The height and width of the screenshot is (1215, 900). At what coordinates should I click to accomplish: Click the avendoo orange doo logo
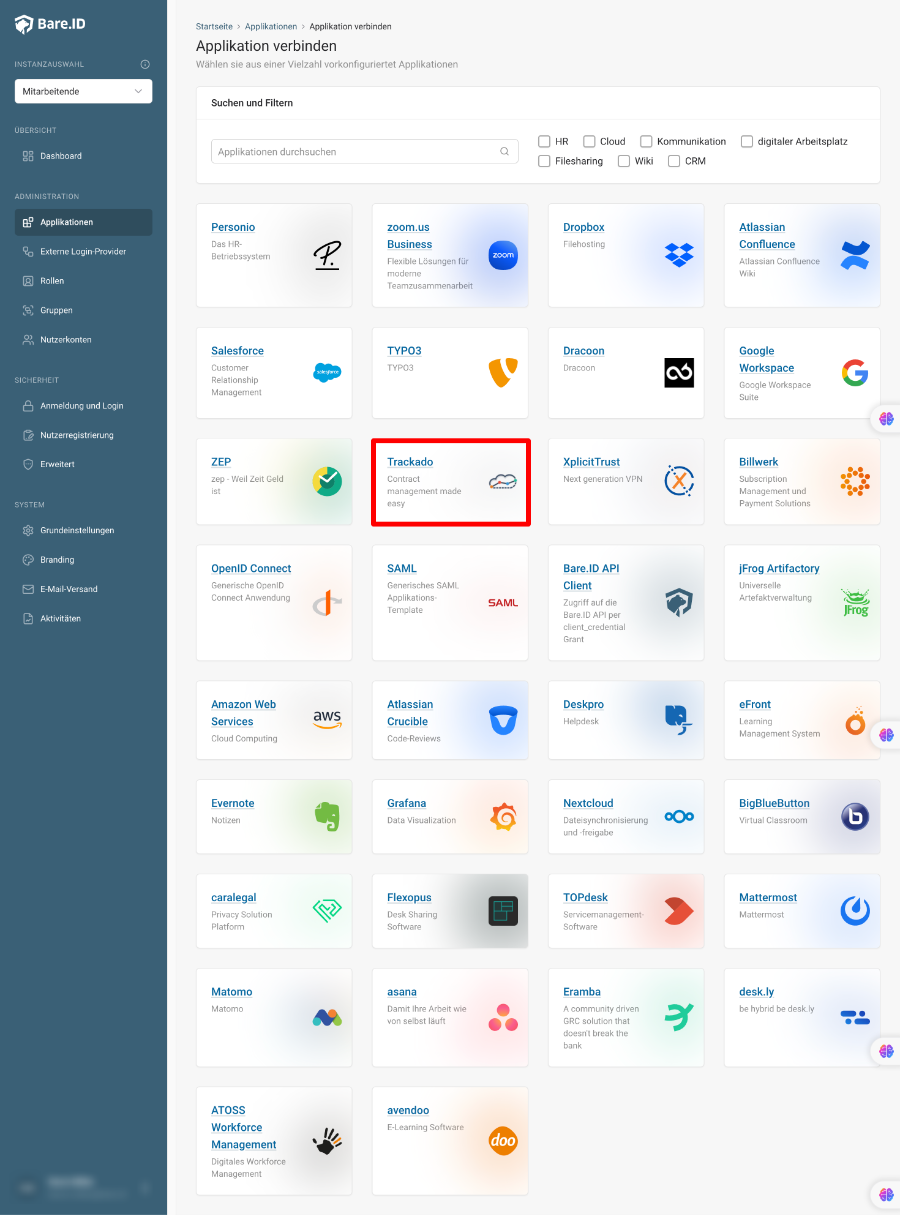pyautogui.click(x=503, y=1141)
